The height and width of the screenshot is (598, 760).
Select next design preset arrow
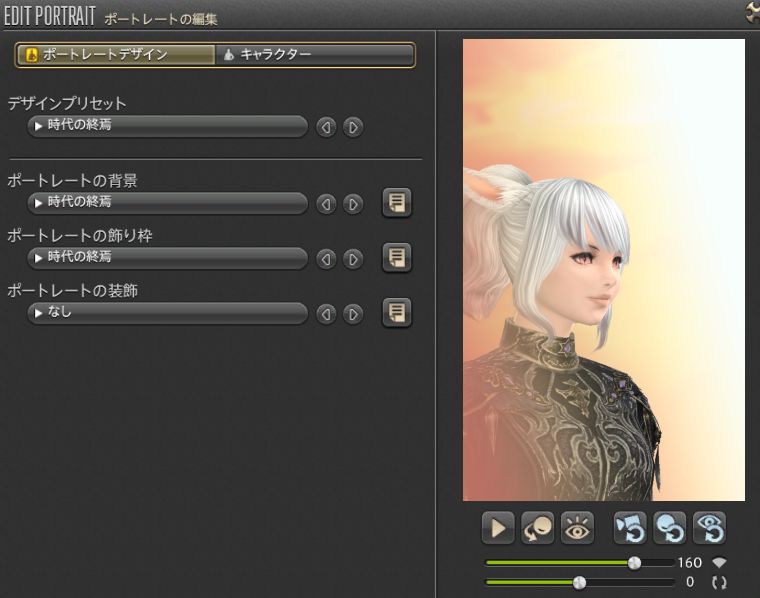pyautogui.click(x=353, y=127)
